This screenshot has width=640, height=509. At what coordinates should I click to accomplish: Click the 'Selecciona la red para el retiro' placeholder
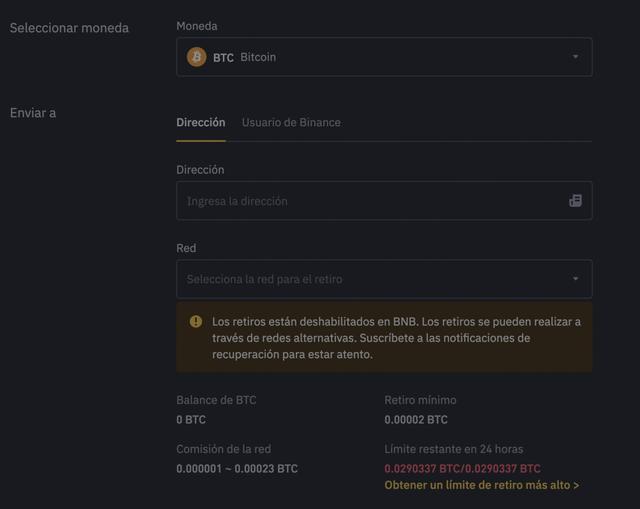(x=264, y=279)
